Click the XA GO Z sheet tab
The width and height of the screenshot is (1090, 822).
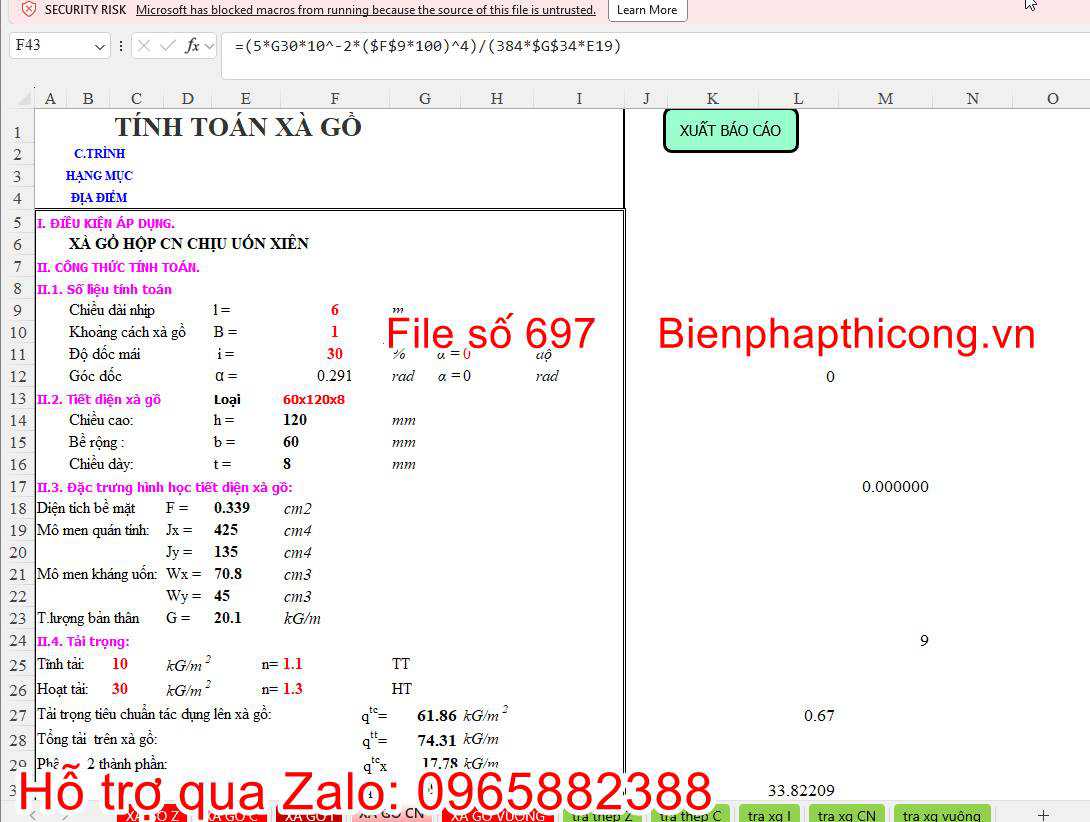click(151, 814)
